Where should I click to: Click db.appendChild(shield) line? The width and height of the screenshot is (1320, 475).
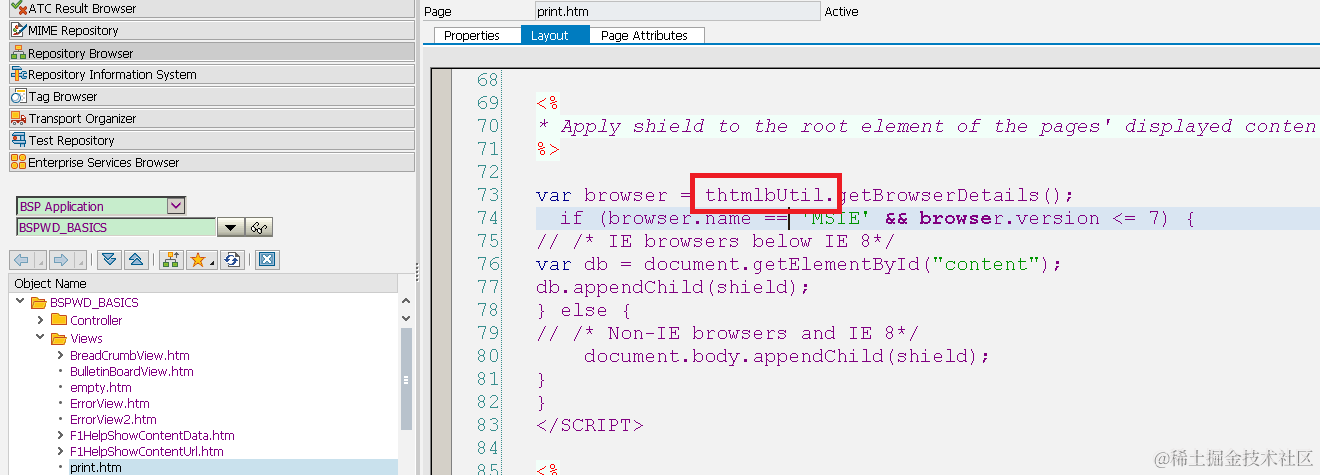pyautogui.click(x=672, y=287)
